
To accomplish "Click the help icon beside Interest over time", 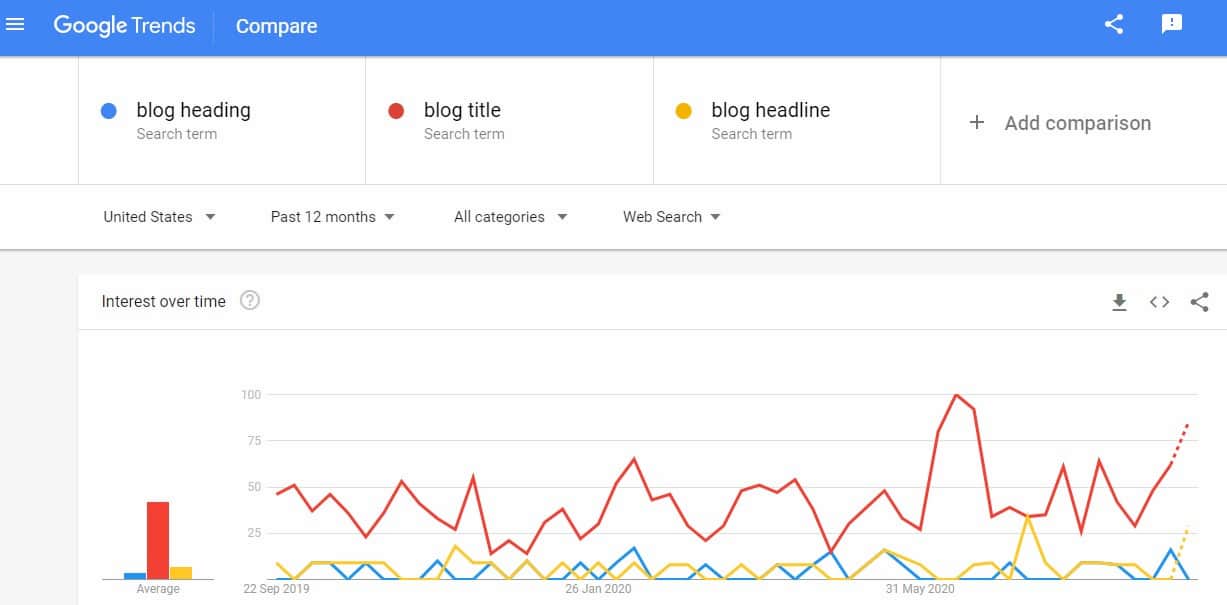I will (x=250, y=301).
